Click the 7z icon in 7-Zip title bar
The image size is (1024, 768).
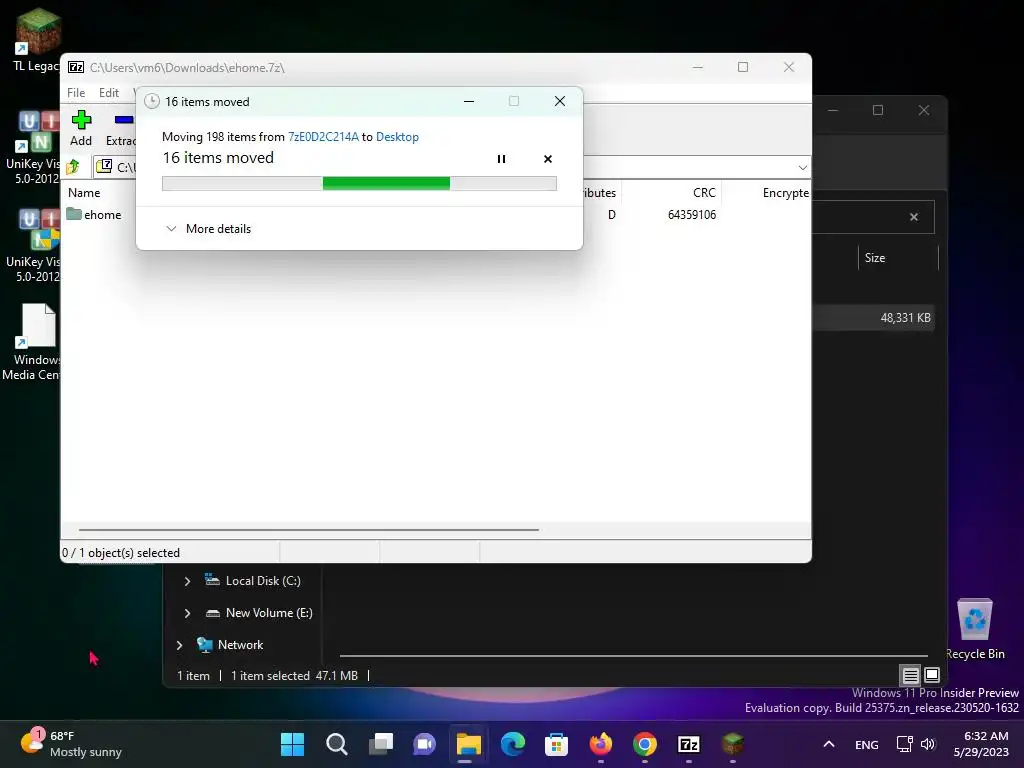76,67
